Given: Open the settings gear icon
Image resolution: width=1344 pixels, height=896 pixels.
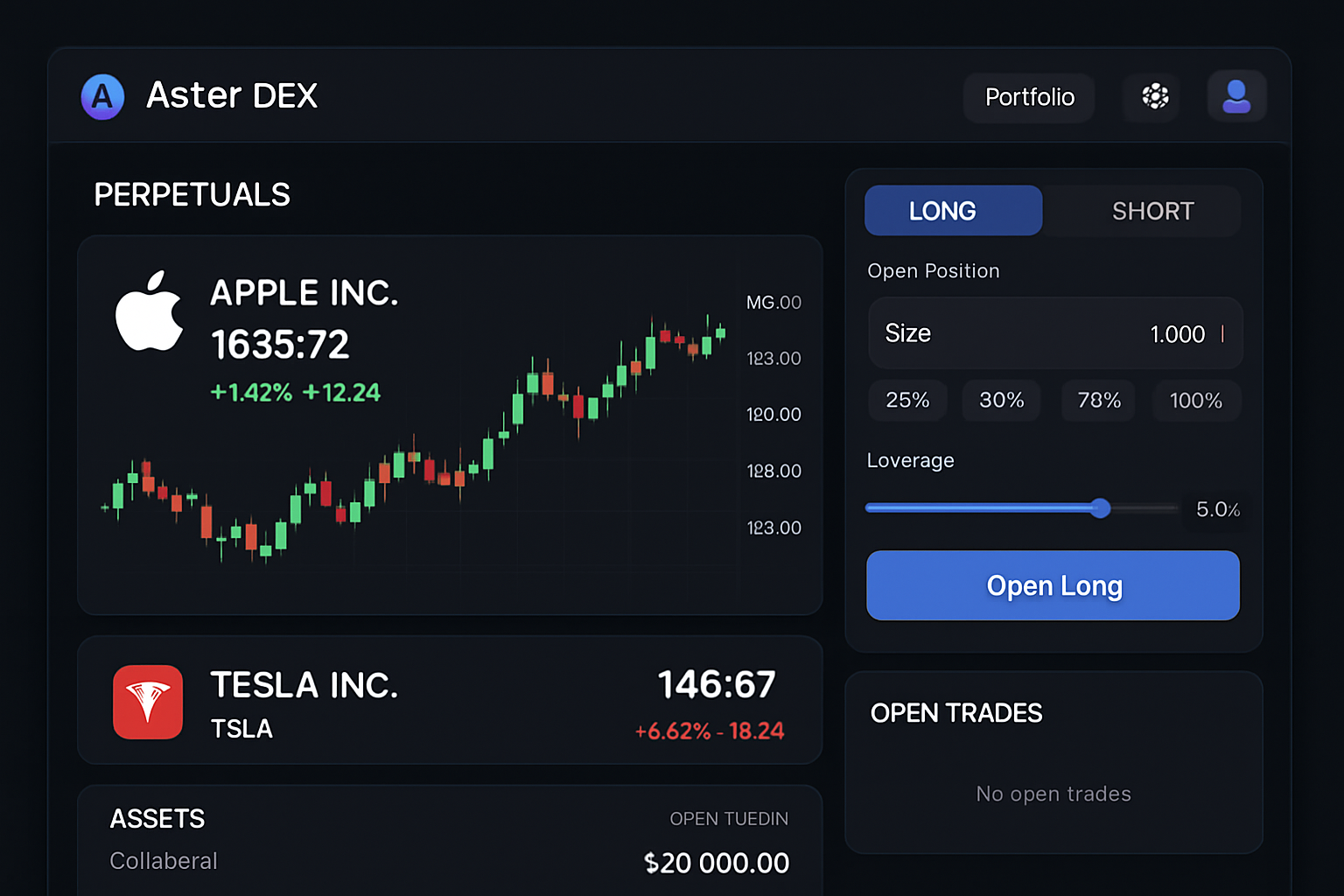Looking at the screenshot, I should coord(1155,96).
